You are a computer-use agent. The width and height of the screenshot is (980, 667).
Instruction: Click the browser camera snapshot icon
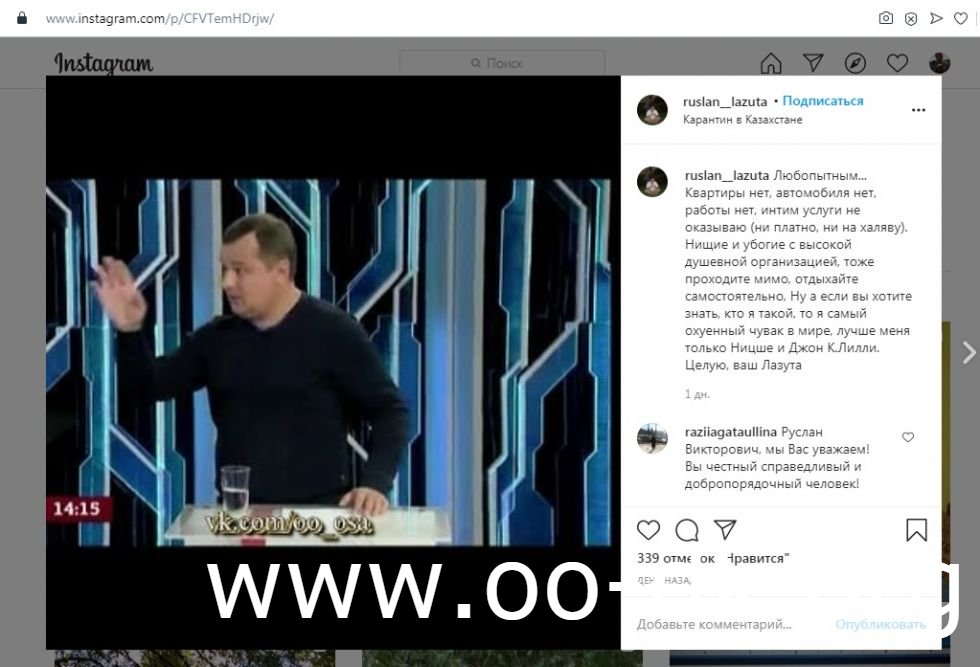point(886,18)
